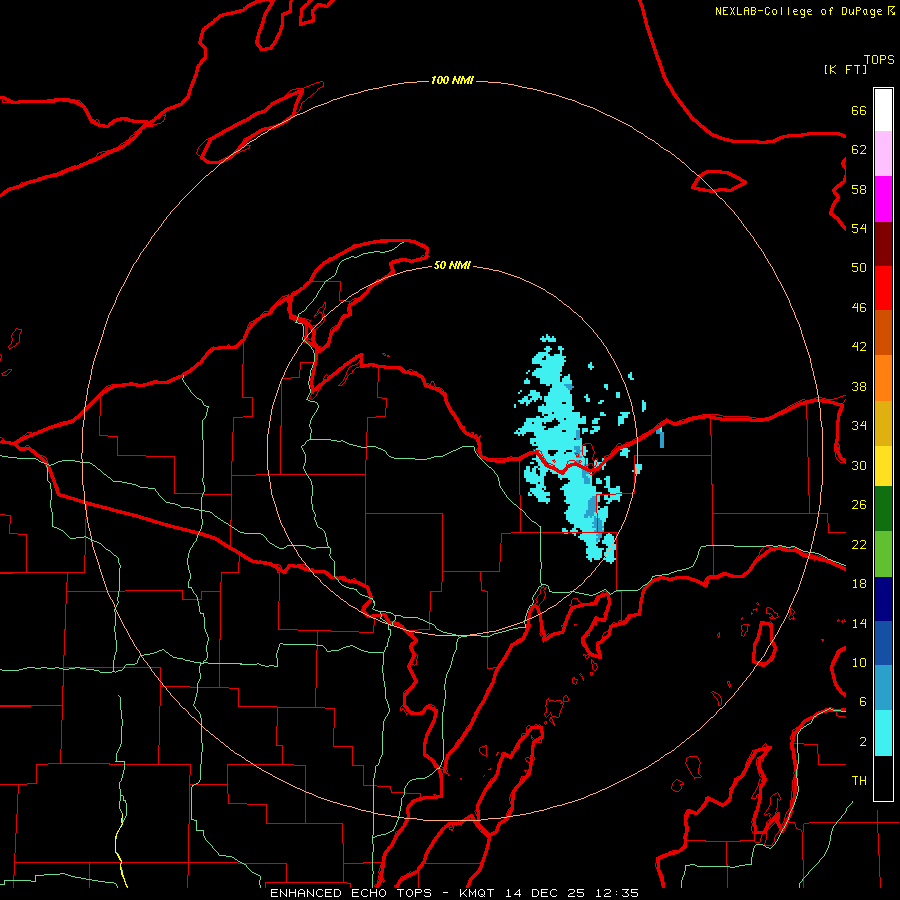Viewport: 900px width, 900px height.
Task: Click the legend value 10
Action: pyautogui.click(x=859, y=663)
